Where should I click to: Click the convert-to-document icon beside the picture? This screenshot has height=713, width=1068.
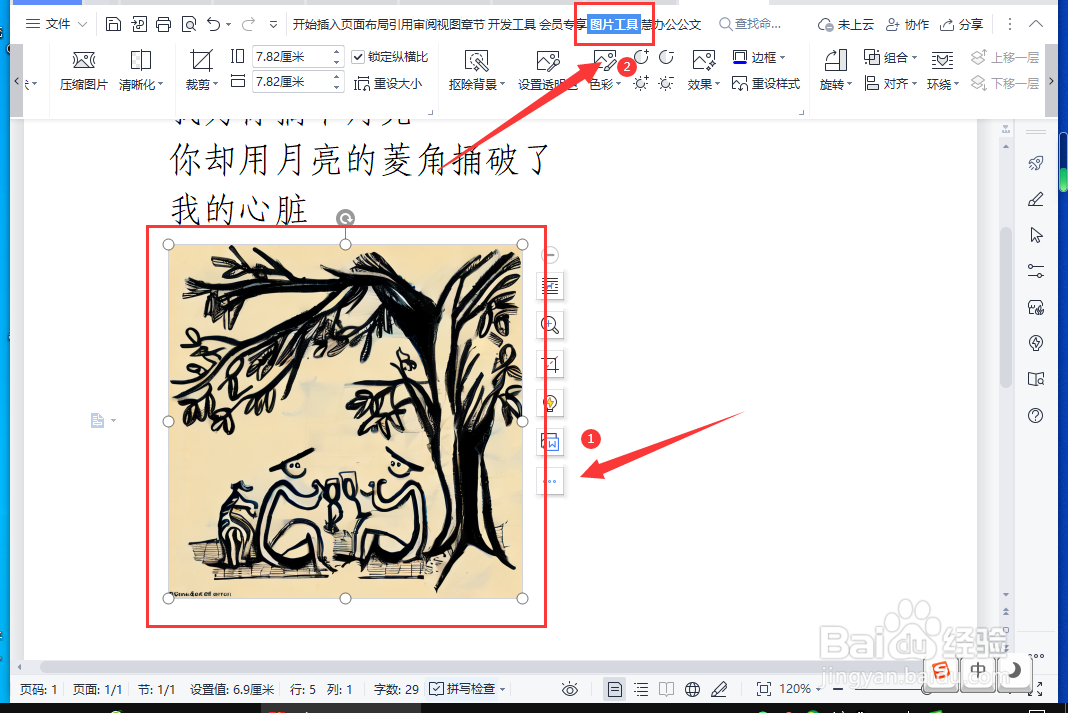pyautogui.click(x=550, y=443)
